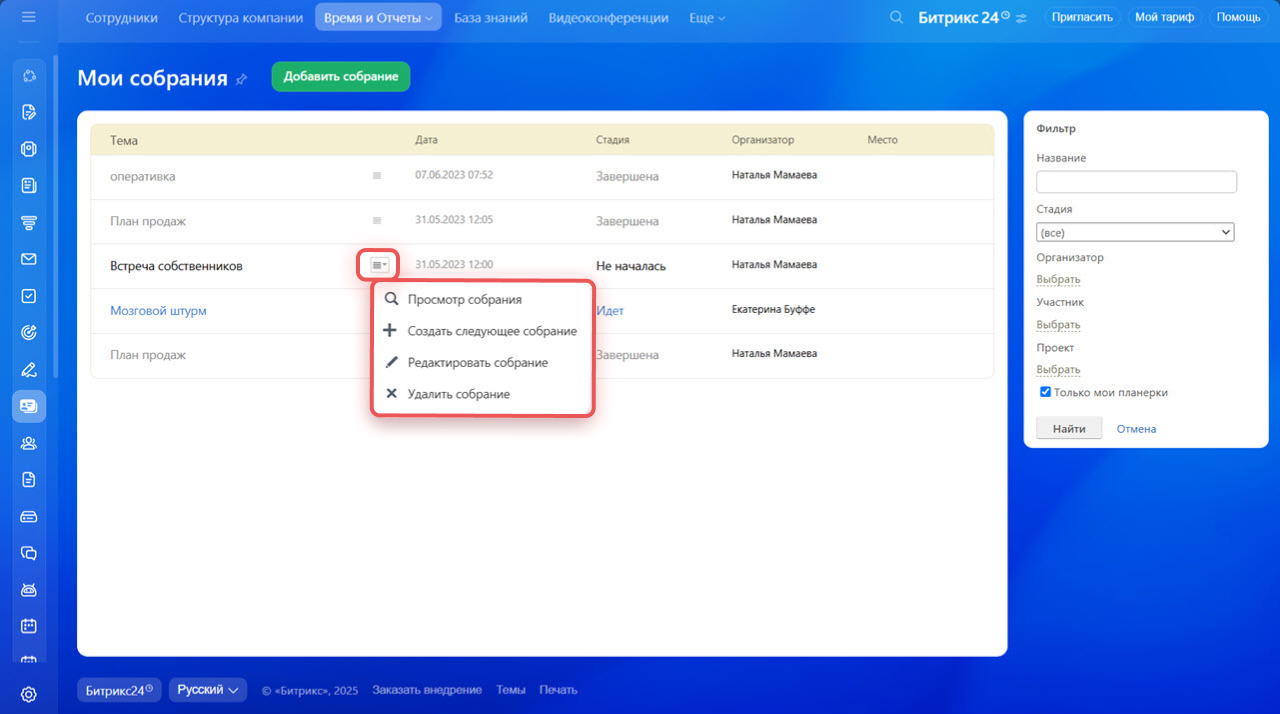Click the Битрикс 24 logo in header
The height and width of the screenshot is (714, 1280).
tap(964, 17)
